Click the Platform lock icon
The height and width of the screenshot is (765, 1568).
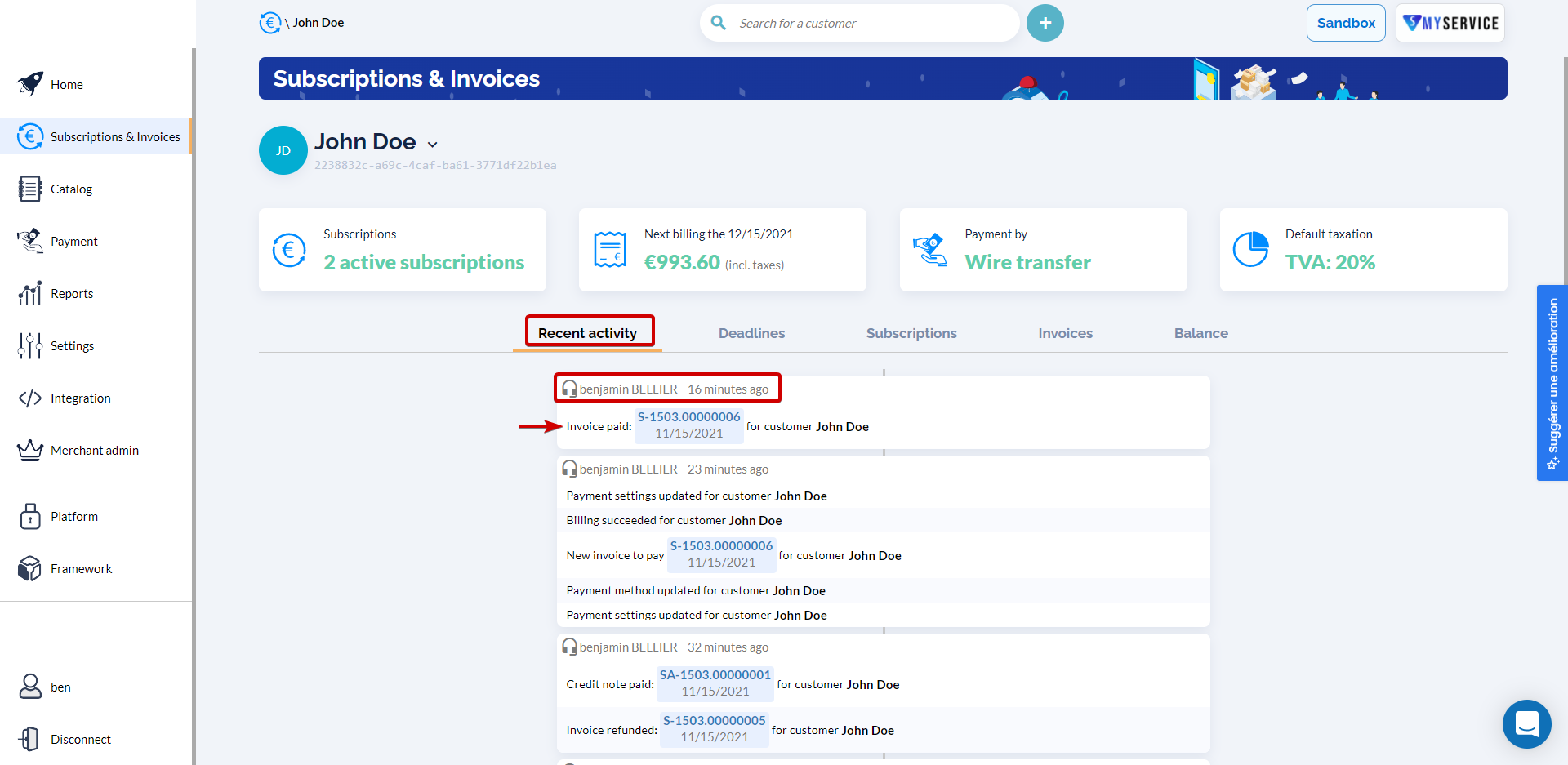point(30,516)
